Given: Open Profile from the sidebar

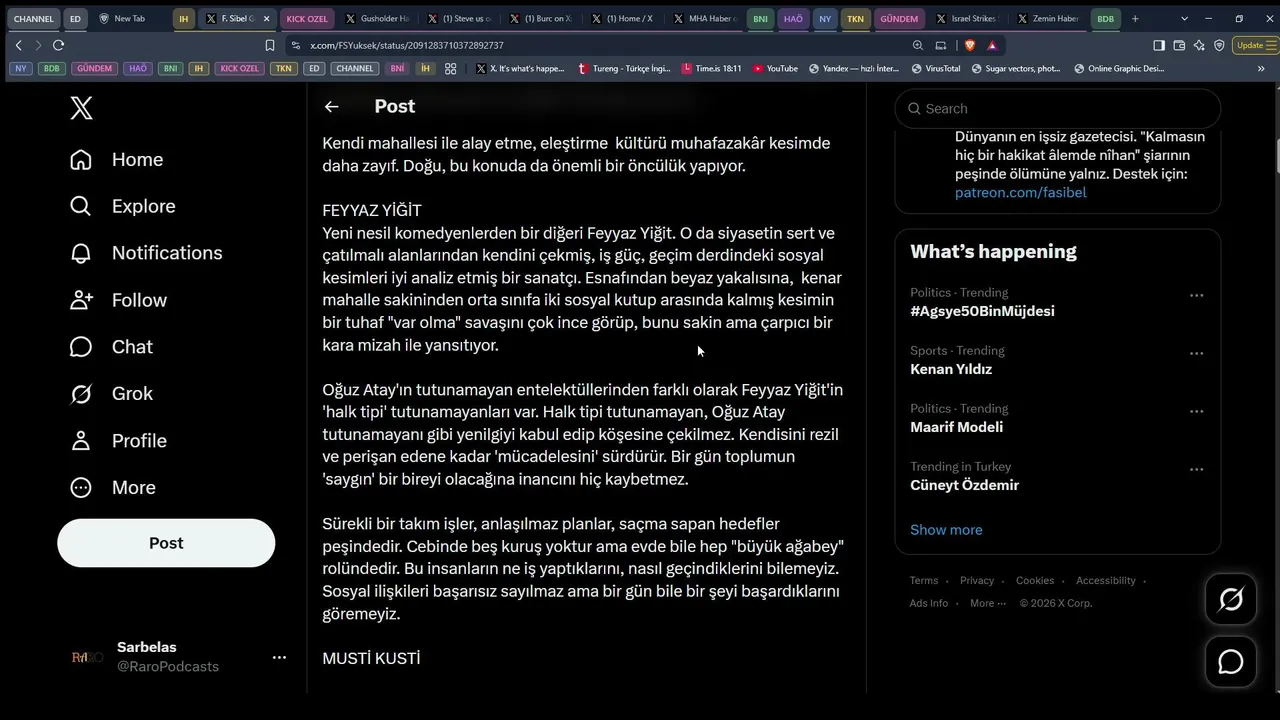Looking at the screenshot, I should [119, 441].
